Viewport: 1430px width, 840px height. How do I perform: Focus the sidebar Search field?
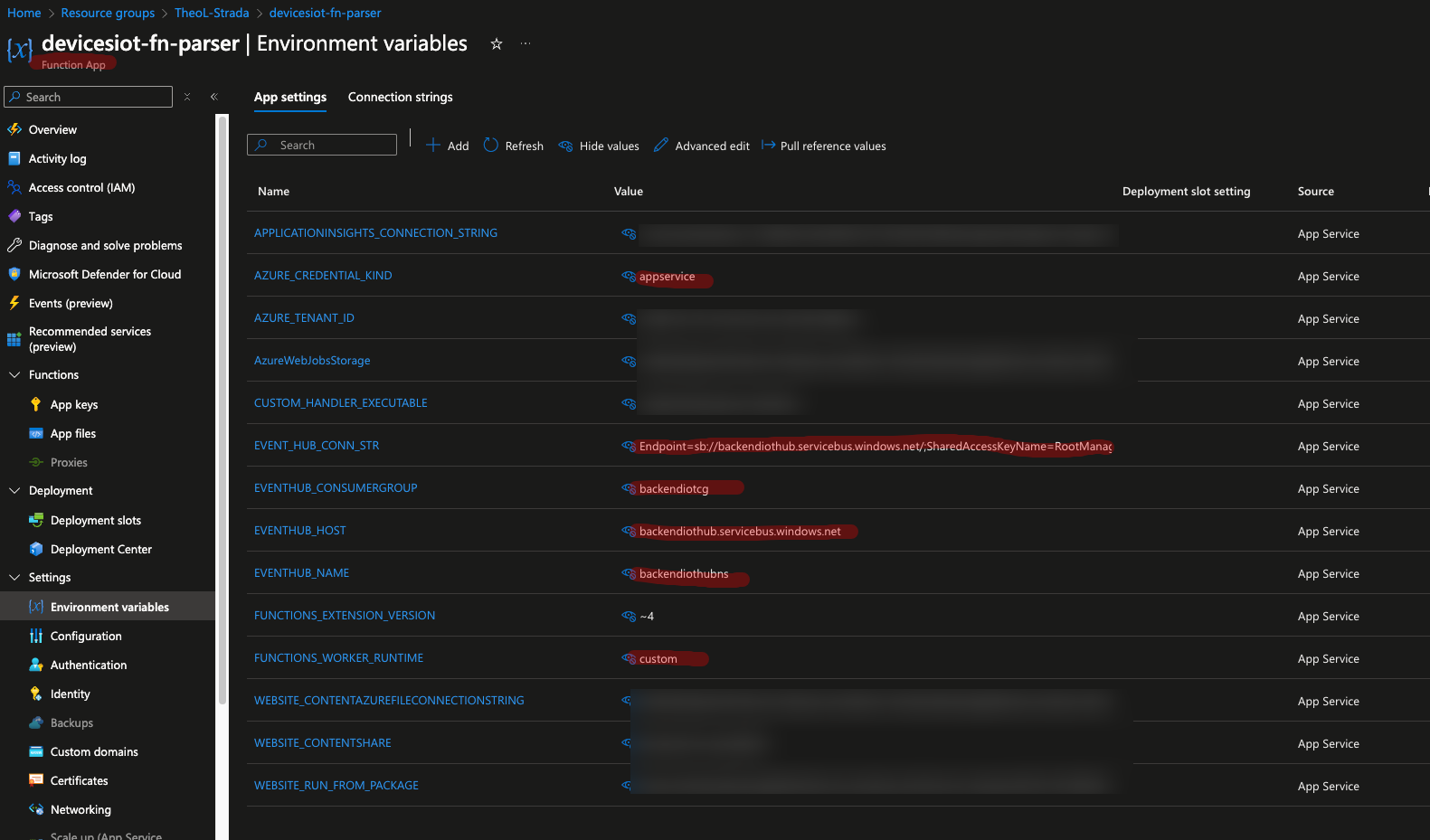point(88,97)
